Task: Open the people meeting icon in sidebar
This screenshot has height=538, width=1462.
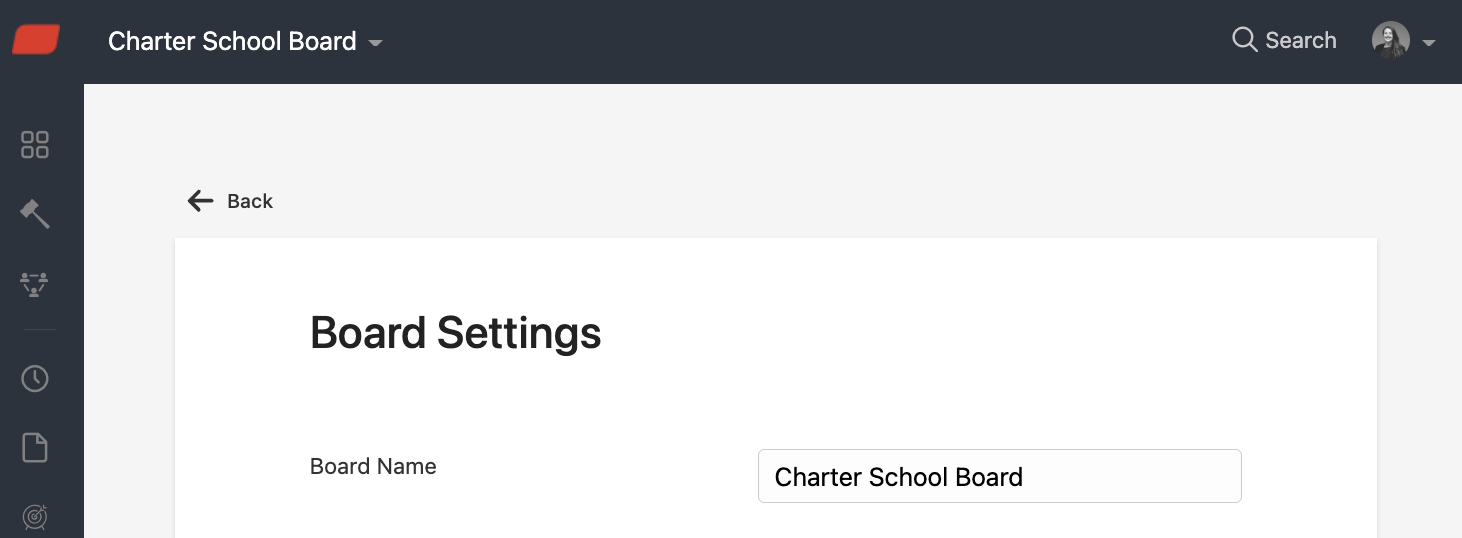Action: pyautogui.click(x=35, y=284)
